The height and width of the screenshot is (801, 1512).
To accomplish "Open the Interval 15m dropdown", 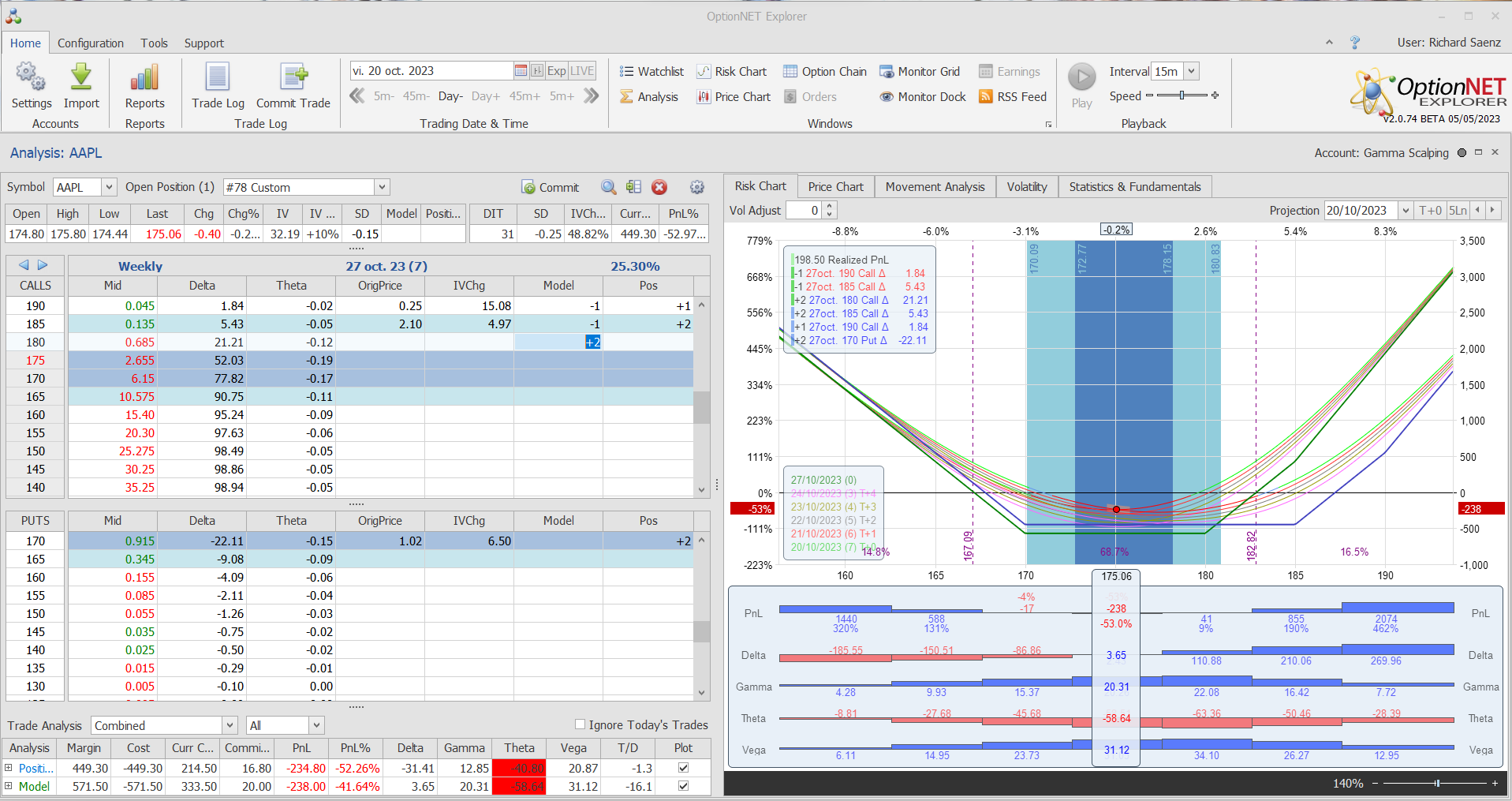I will click(1192, 71).
